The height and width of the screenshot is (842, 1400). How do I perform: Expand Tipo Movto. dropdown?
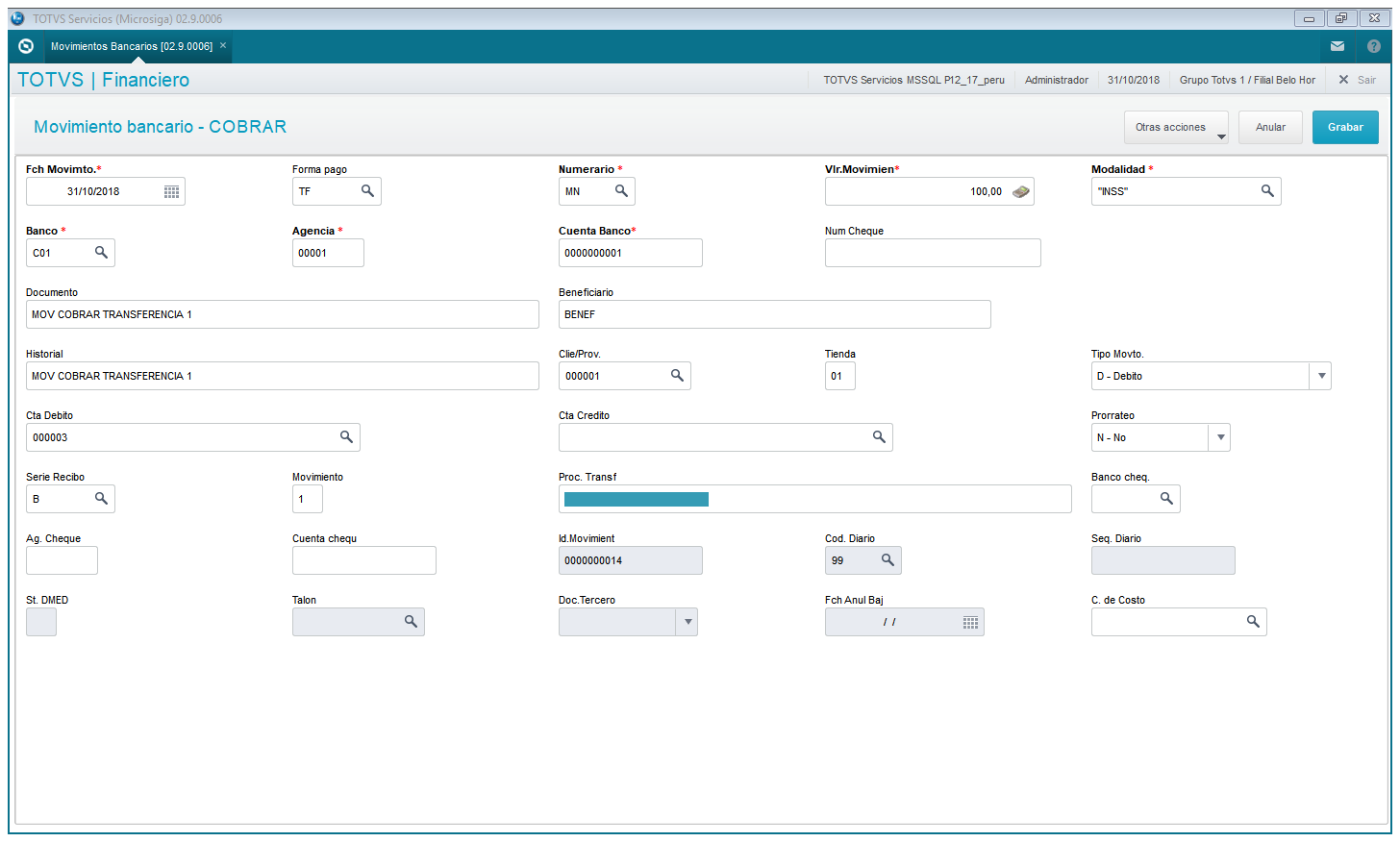point(1322,376)
